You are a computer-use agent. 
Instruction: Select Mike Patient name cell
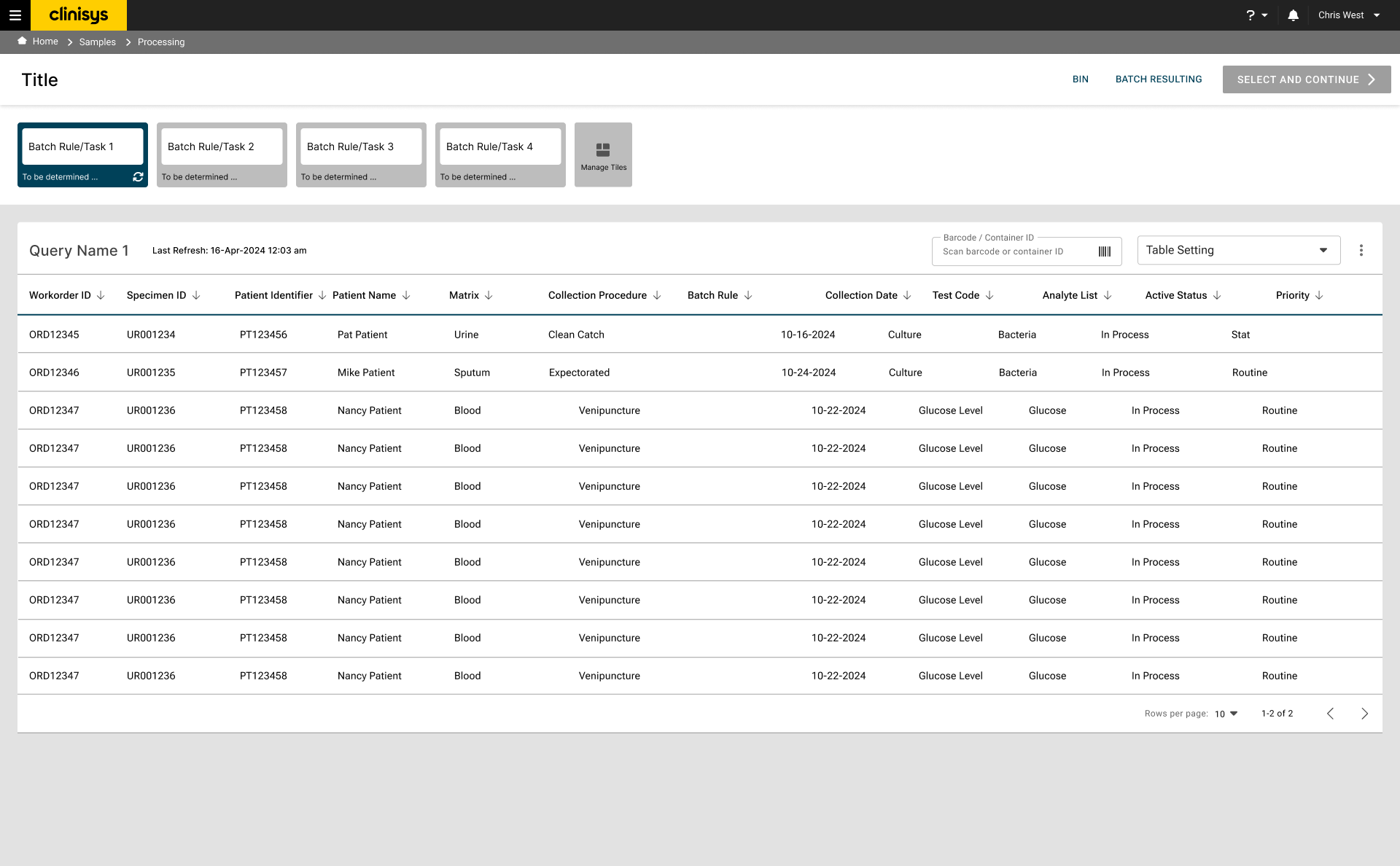click(366, 372)
